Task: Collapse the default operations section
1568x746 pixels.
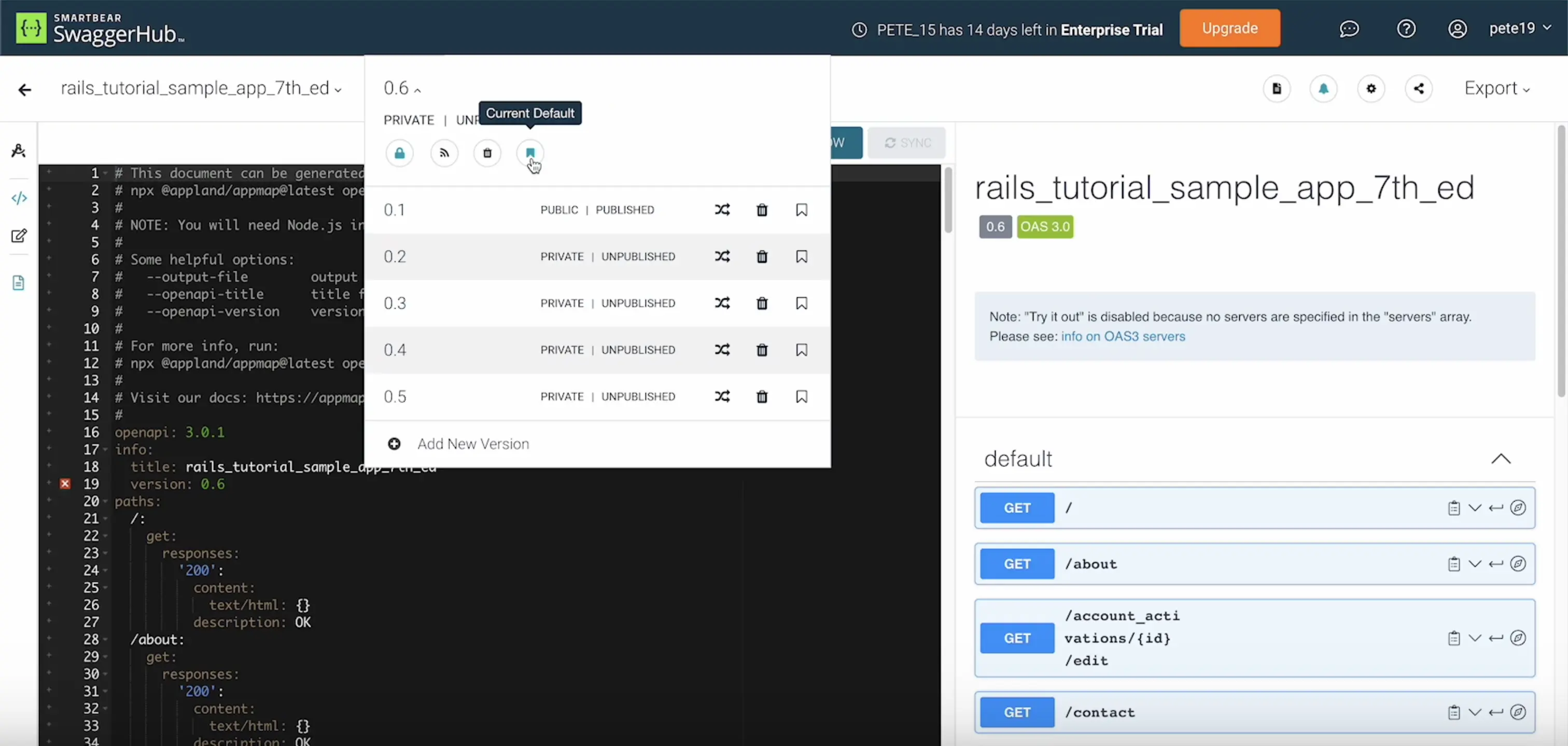Action: (1501, 459)
